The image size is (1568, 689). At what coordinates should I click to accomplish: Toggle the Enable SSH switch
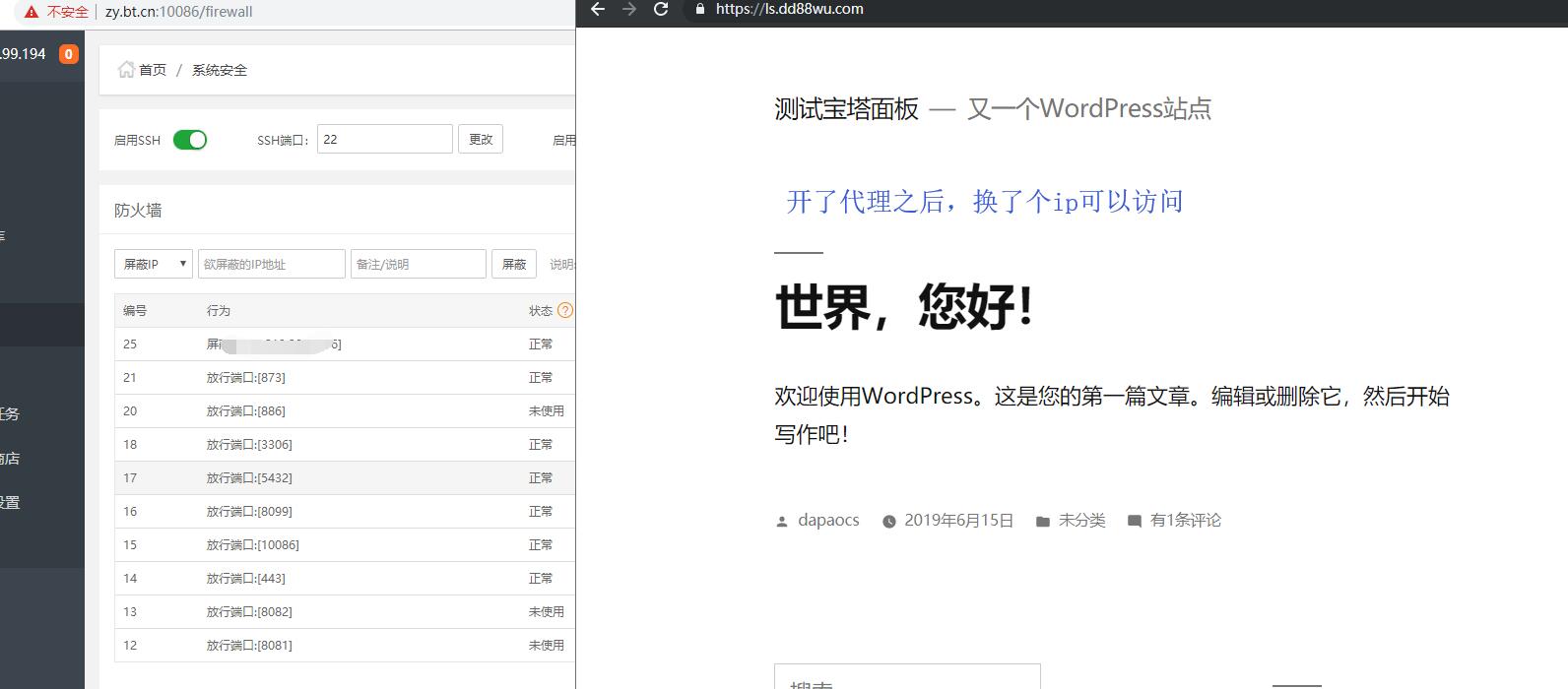tap(190, 140)
